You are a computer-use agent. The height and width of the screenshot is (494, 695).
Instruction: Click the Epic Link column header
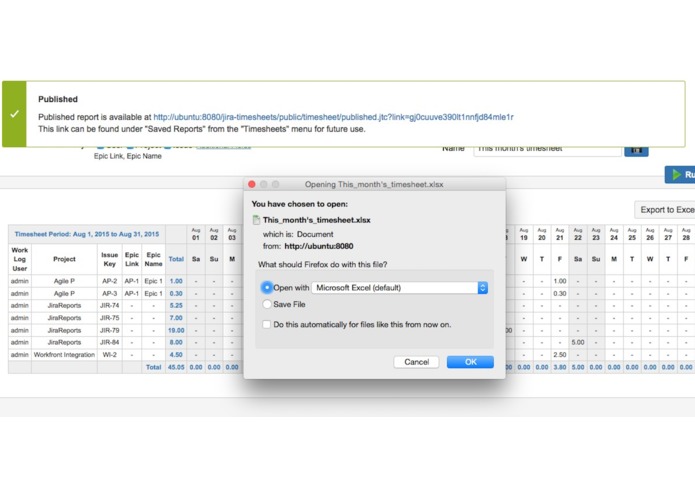click(132, 259)
